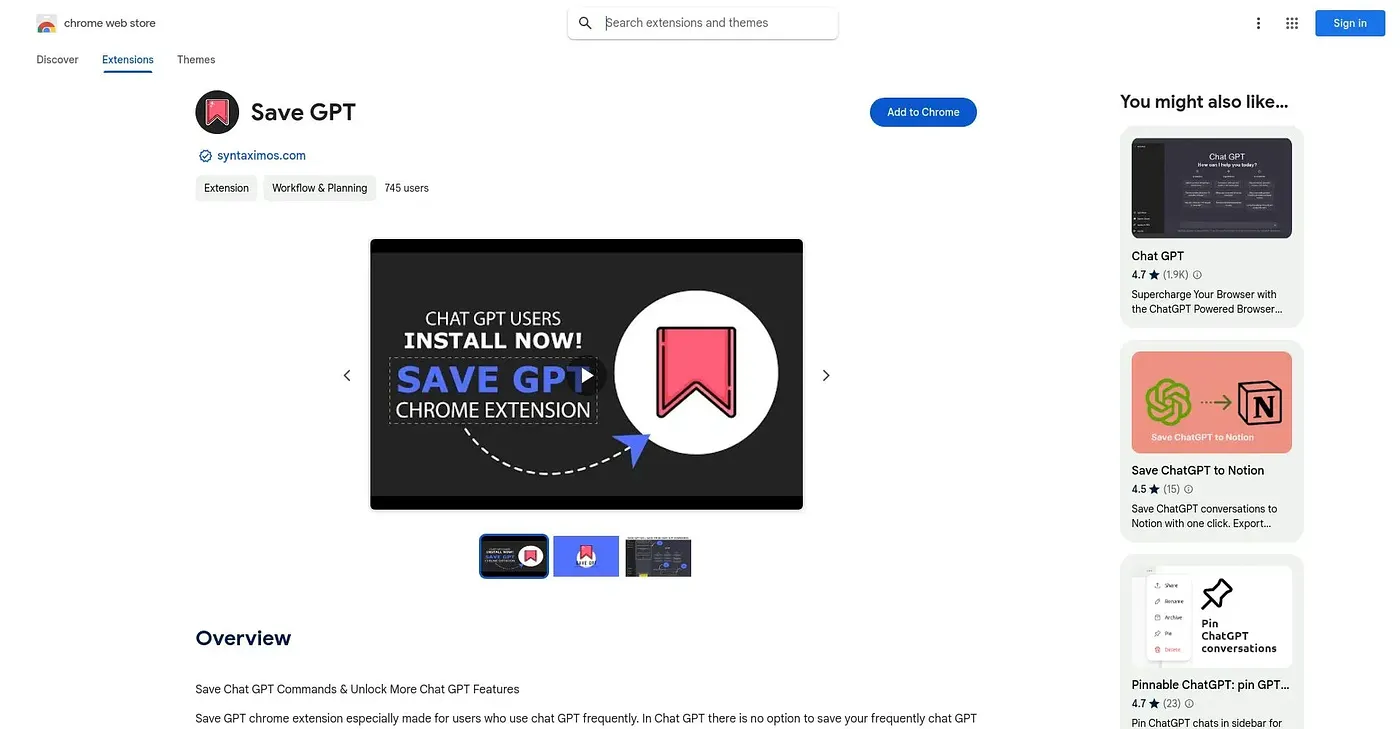Advance to the next screenshot with right arrow
This screenshot has width=1400, height=729.
826,375
